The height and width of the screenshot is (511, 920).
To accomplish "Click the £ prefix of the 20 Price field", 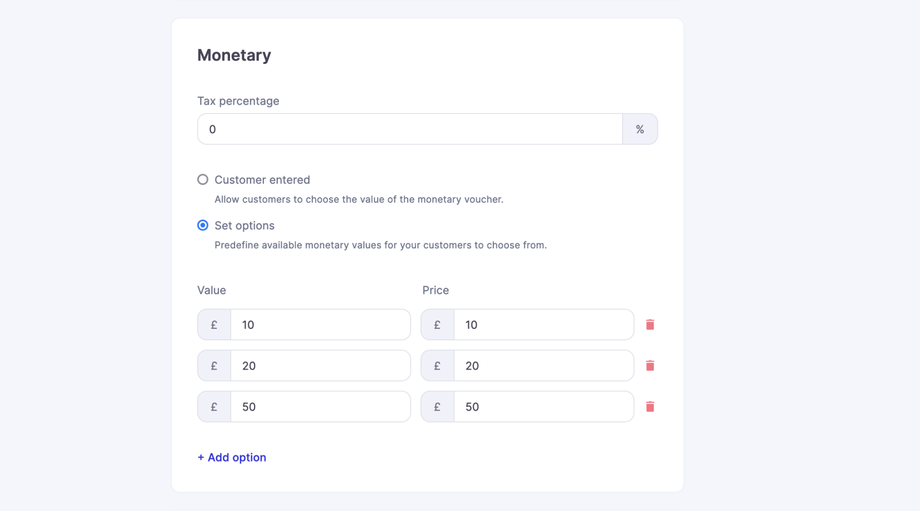I will point(437,366).
